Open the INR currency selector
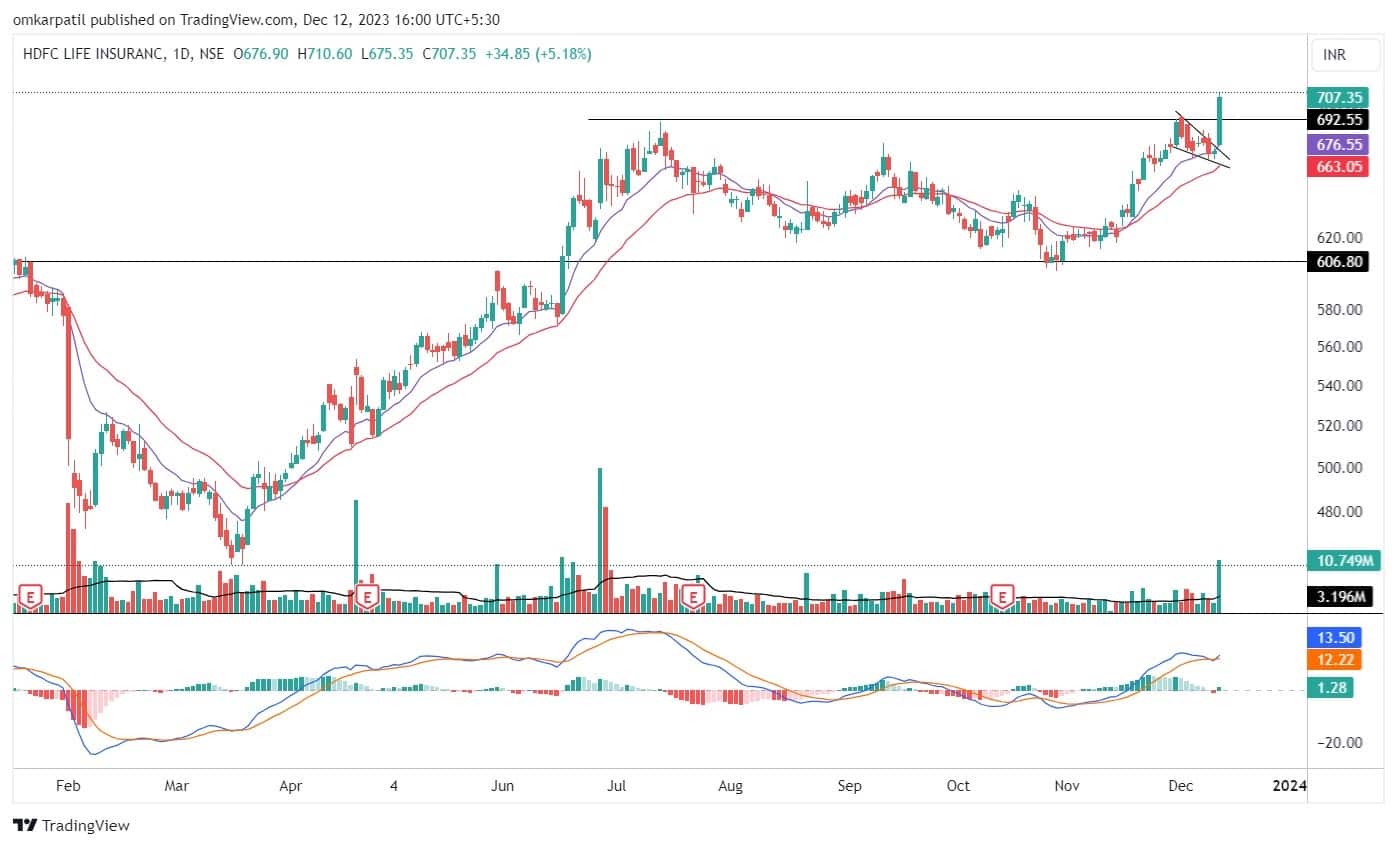This screenshot has width=1397, height=847. 1334,54
